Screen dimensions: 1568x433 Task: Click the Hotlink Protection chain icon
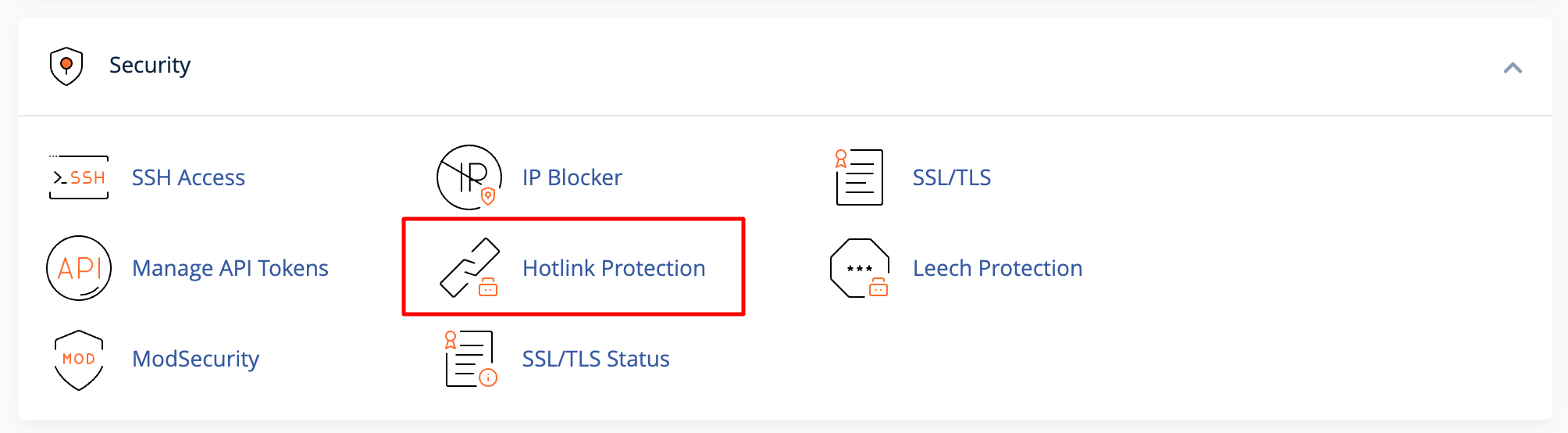pyautogui.click(x=469, y=268)
